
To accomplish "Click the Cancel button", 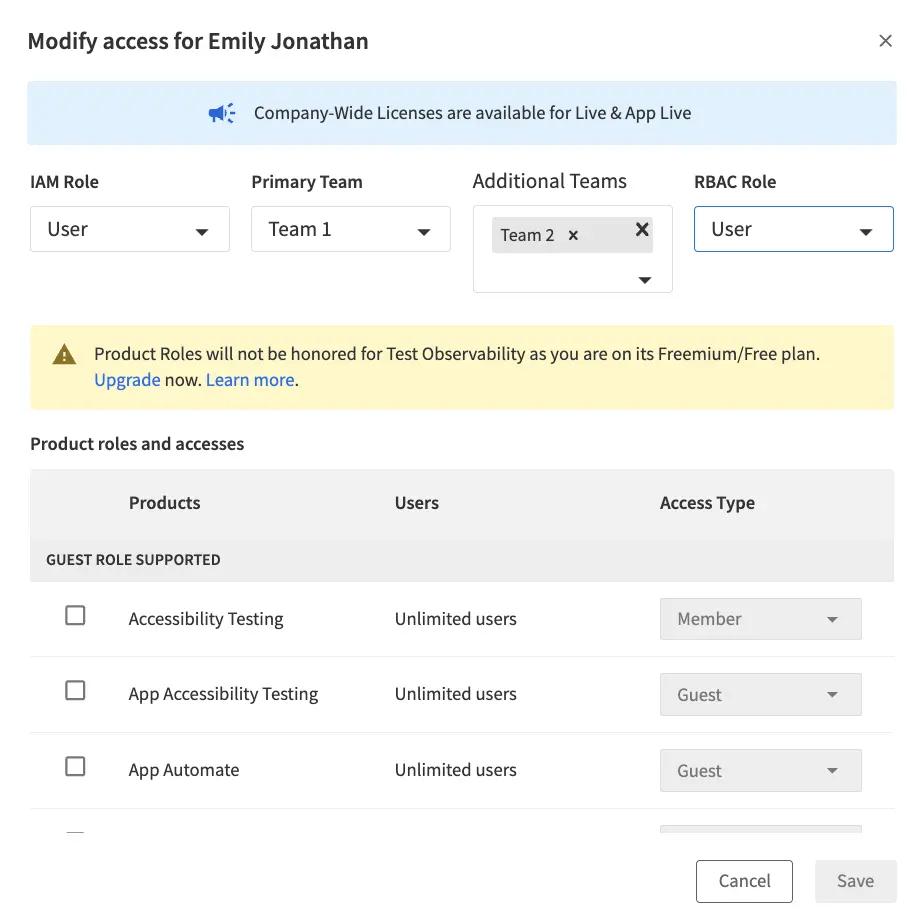I will coord(744,881).
